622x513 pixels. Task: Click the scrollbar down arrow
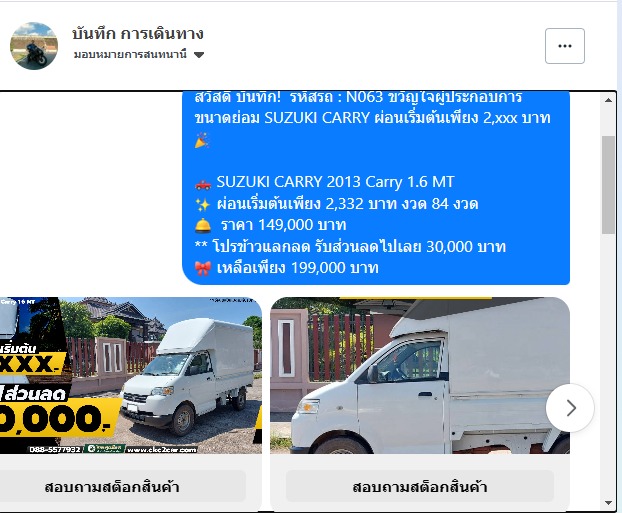(x=608, y=503)
